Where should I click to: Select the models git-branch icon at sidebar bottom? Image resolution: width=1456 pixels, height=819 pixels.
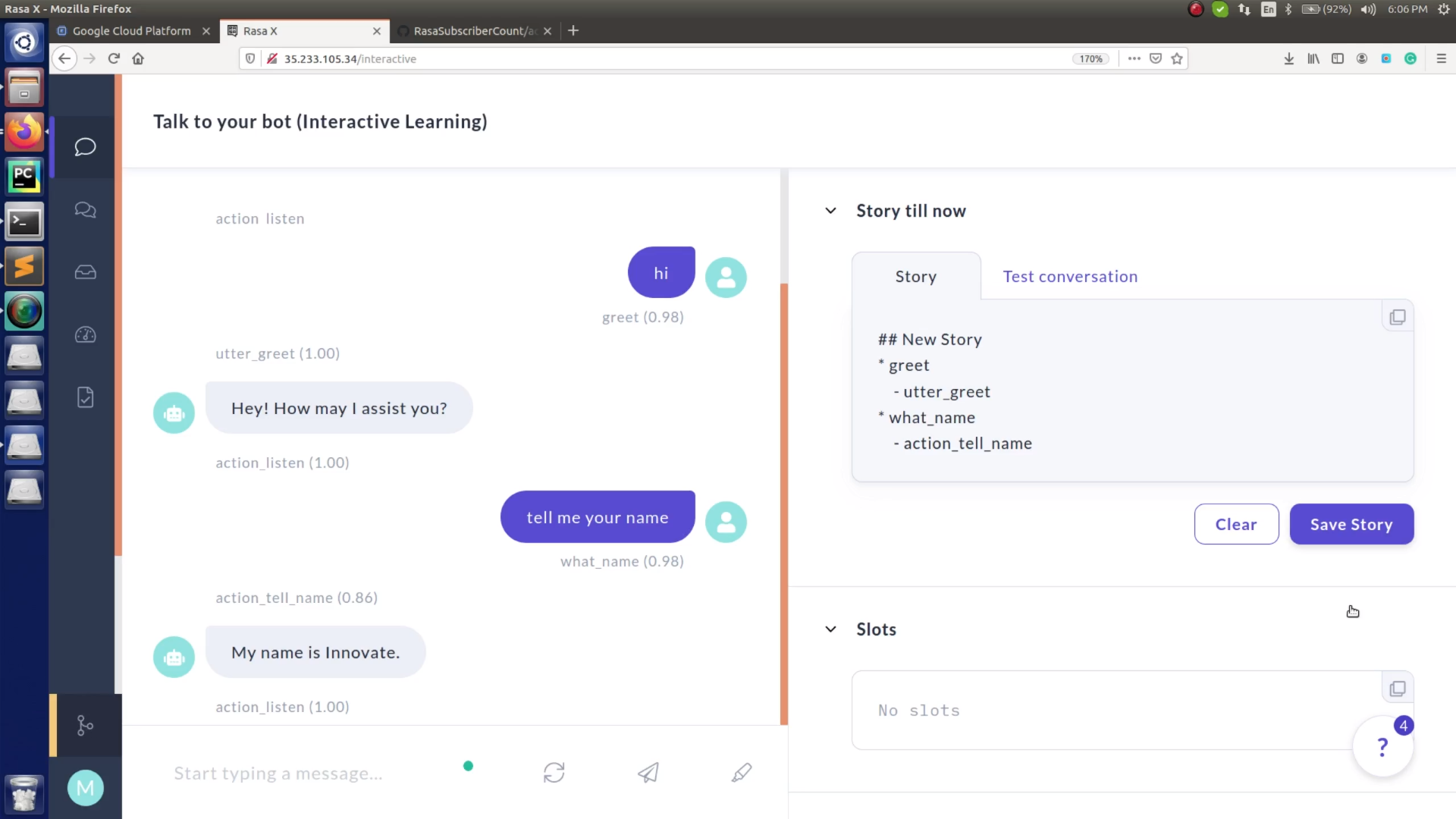coord(84,725)
